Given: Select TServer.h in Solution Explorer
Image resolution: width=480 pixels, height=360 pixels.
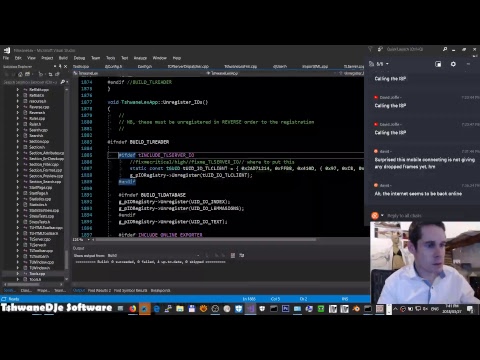Looking at the screenshot, I should 38,245.
